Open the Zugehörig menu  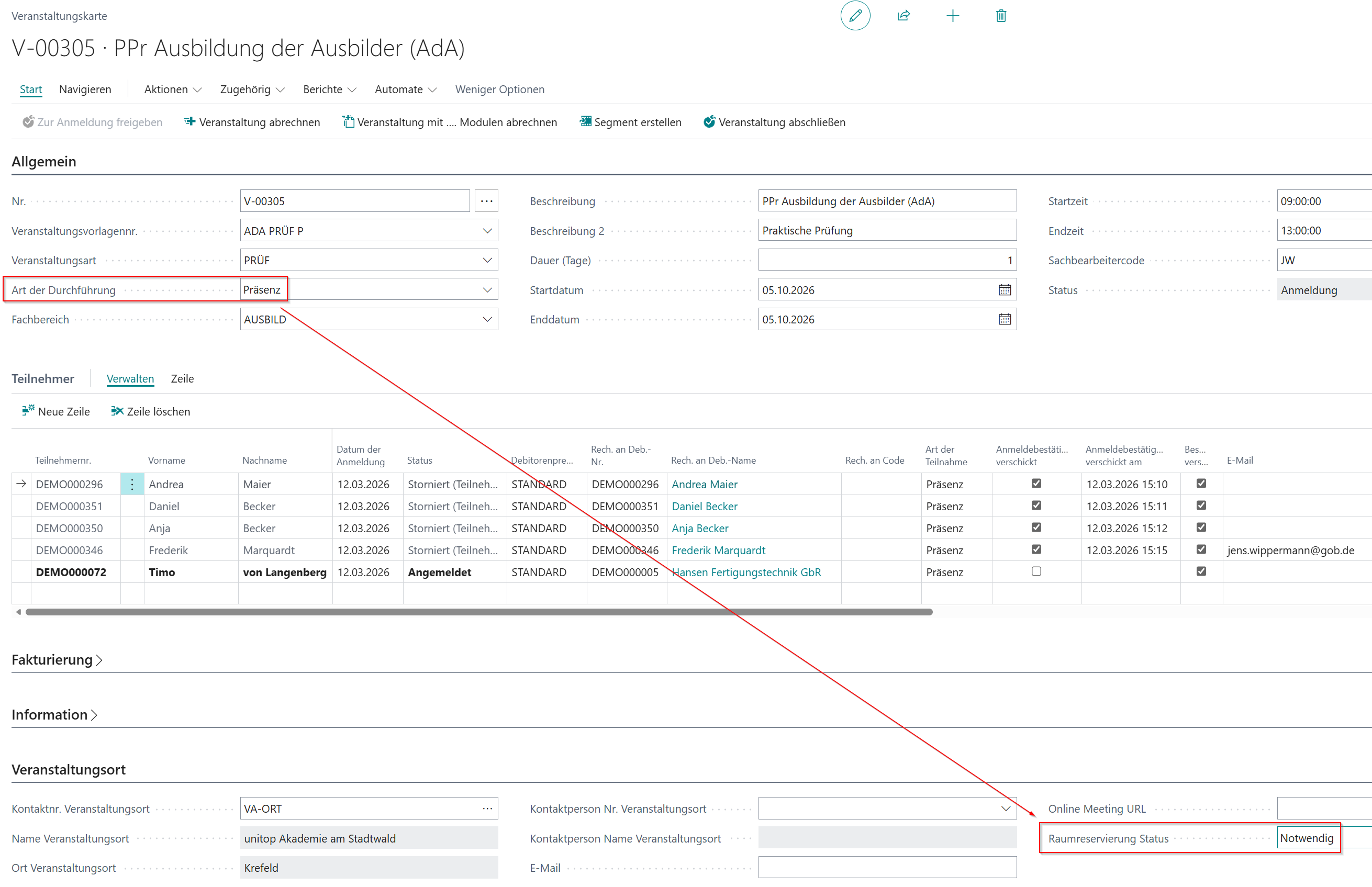[252, 89]
